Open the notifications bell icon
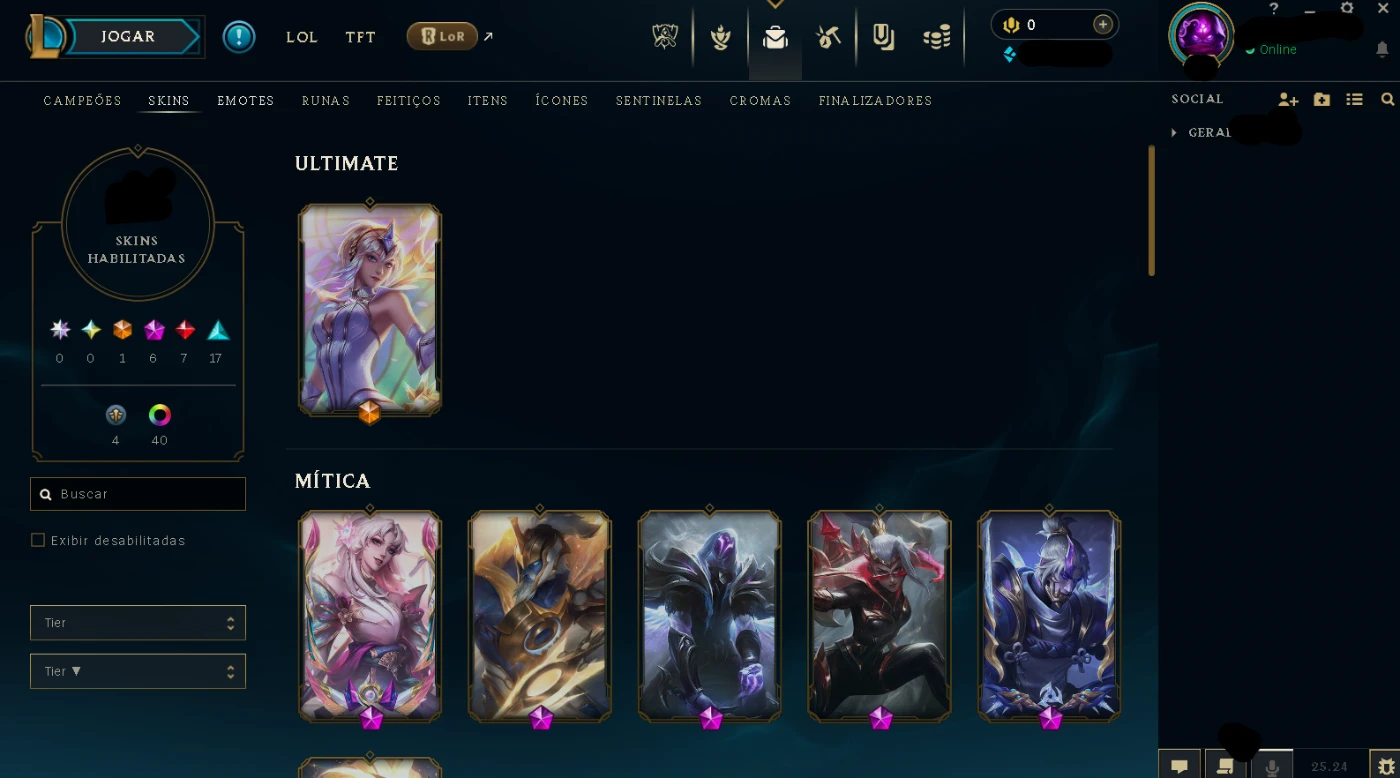Viewport: 1400px width, 778px height. click(1383, 50)
